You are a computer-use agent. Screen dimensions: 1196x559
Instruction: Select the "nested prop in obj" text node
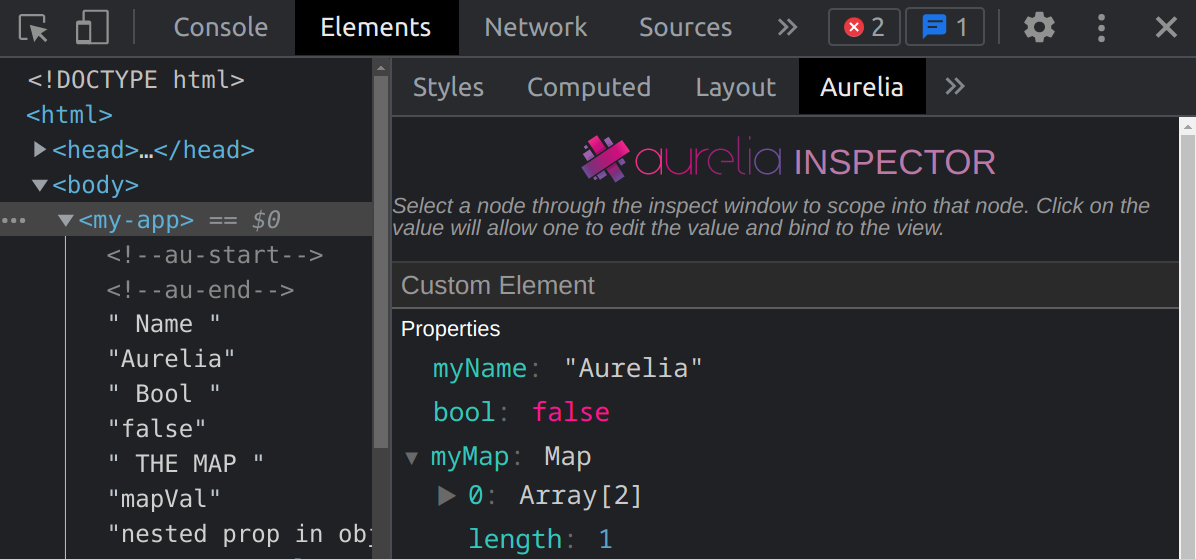pyautogui.click(x=240, y=534)
